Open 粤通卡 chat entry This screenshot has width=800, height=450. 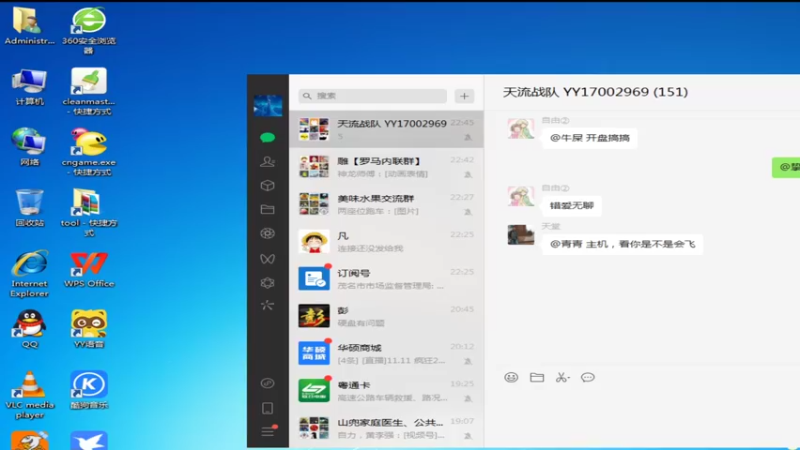pyautogui.click(x=386, y=390)
